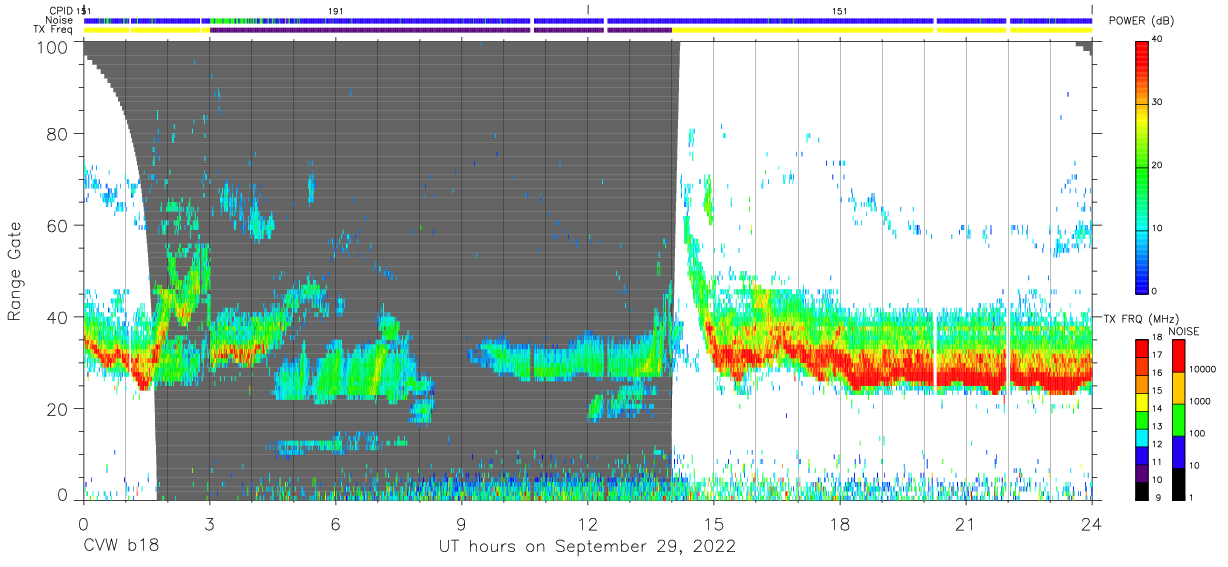The height and width of the screenshot is (567, 1228).
Task: Click the tick mark above the noise strip
Action: point(588,10)
